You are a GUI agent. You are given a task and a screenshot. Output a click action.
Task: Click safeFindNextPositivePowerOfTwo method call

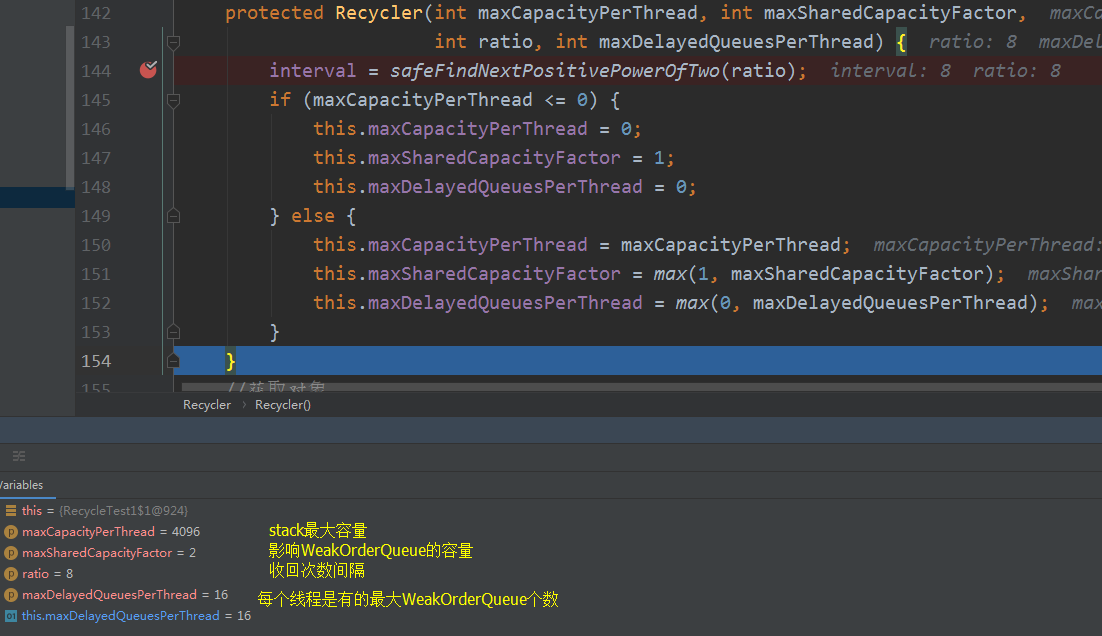555,71
